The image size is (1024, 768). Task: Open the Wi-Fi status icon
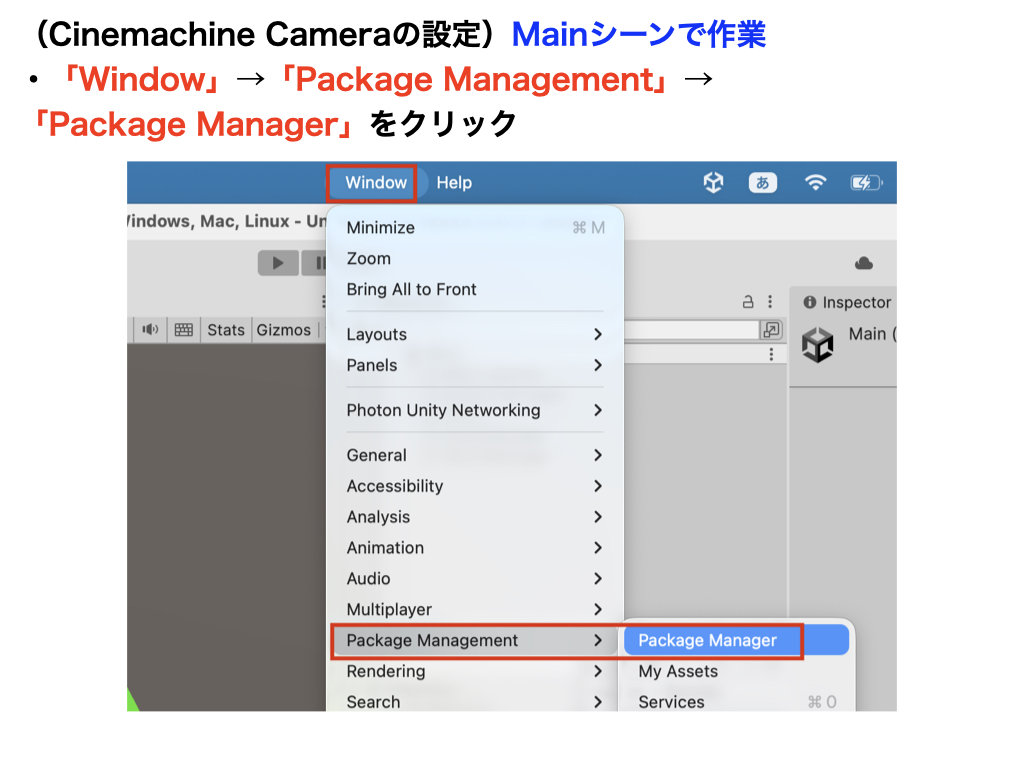[815, 182]
